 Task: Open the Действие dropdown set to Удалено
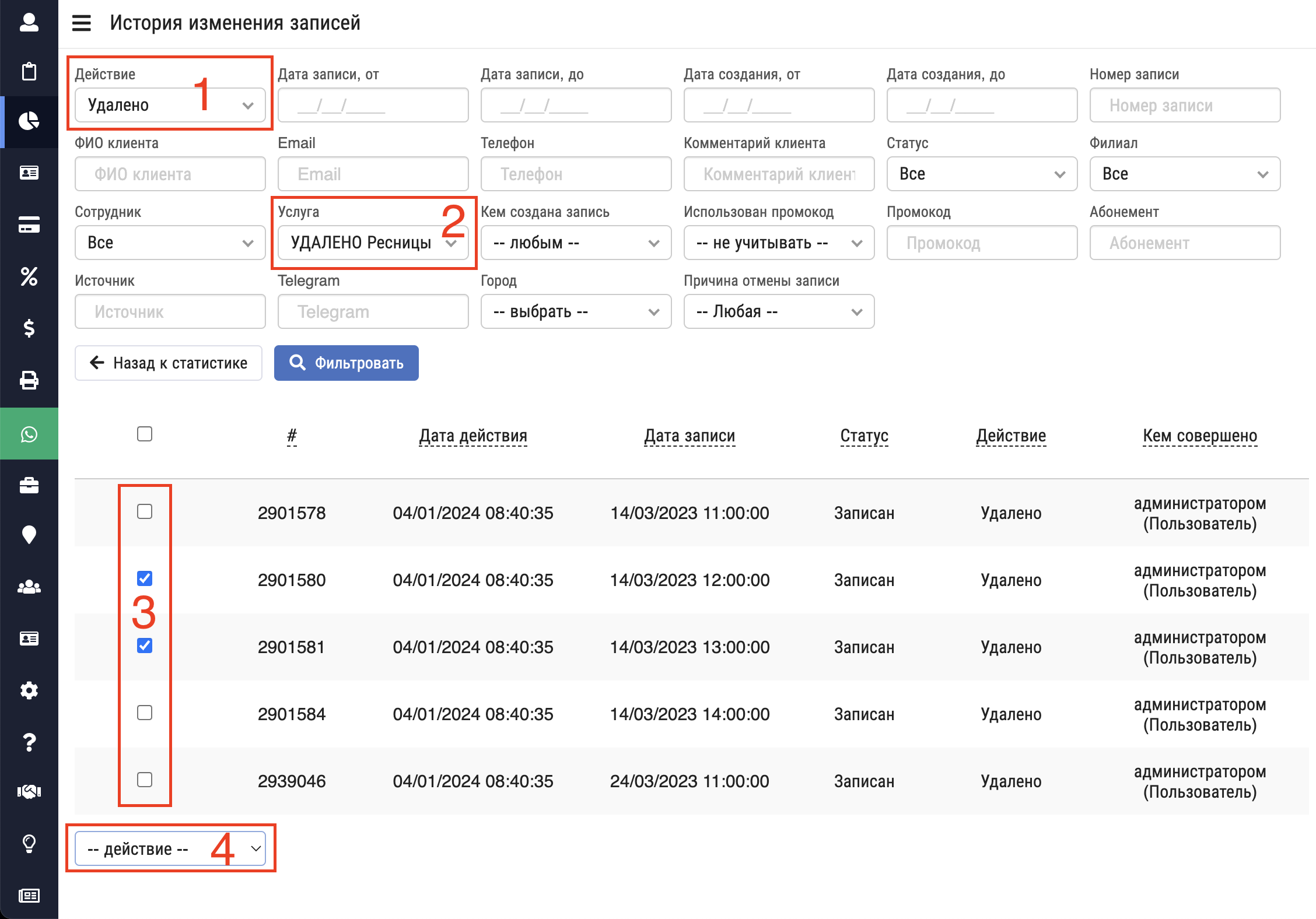170,105
